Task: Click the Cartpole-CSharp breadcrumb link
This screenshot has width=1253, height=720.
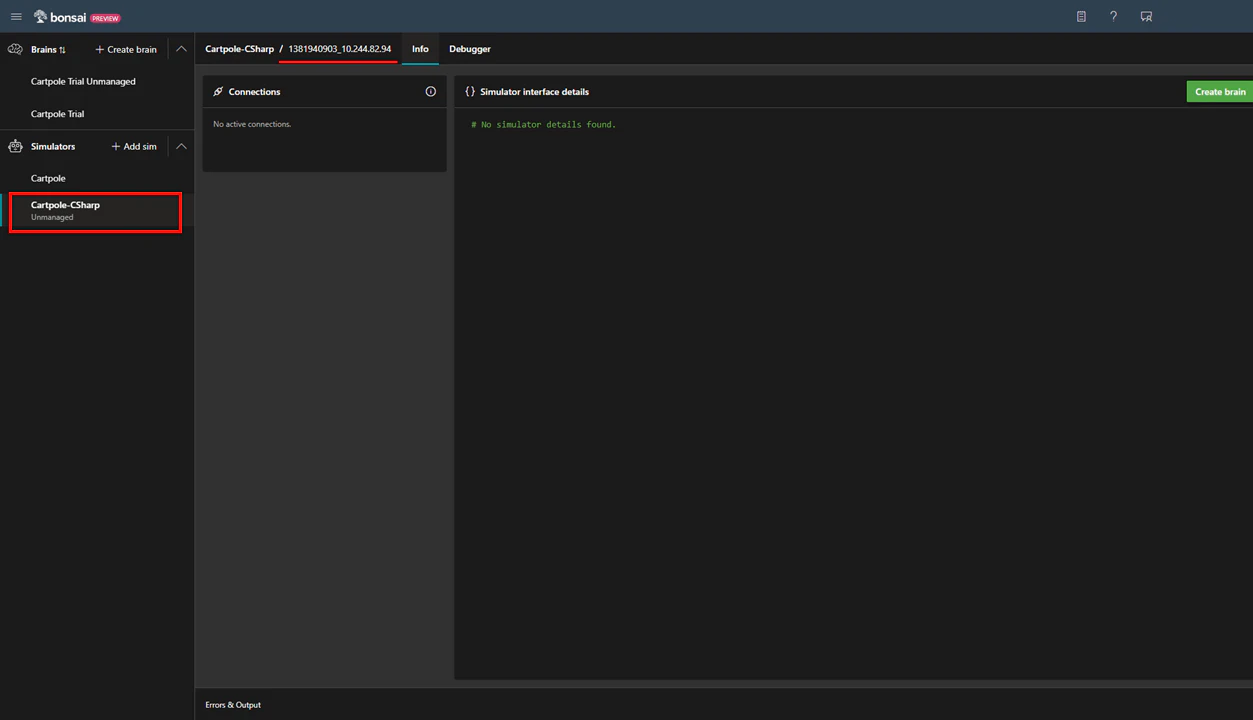Action: [x=239, y=49]
